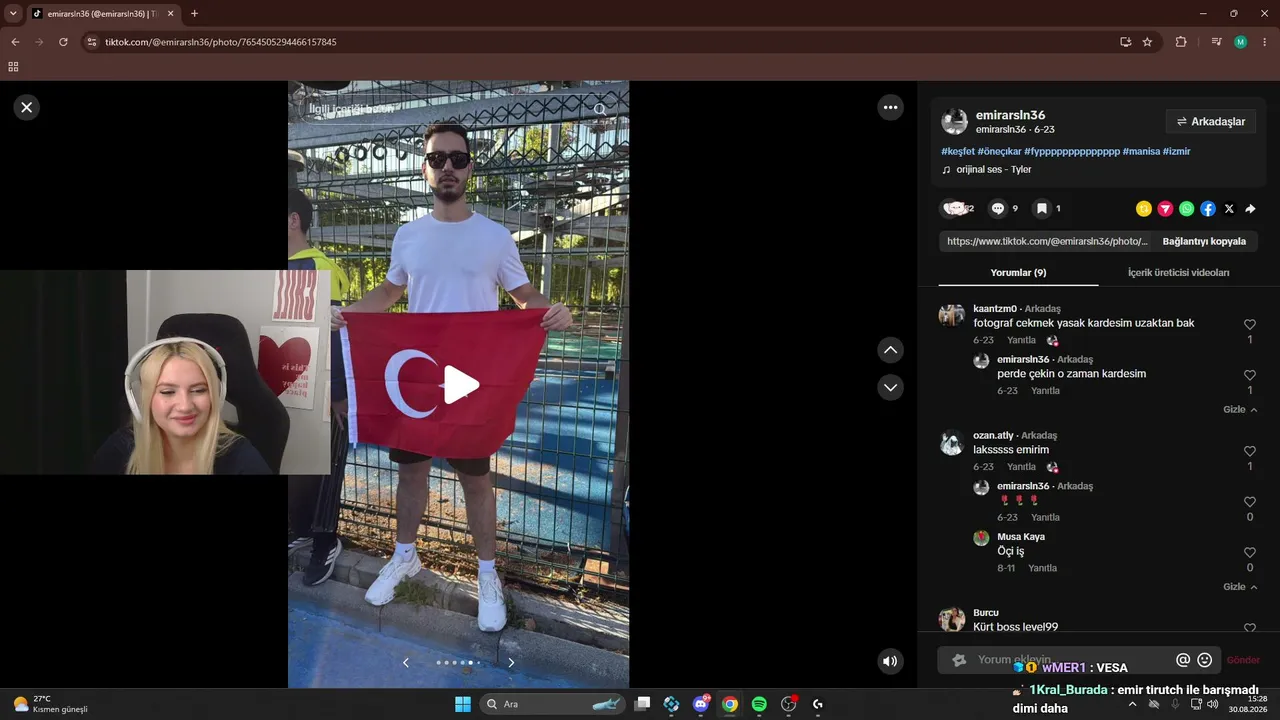Screen dimensions: 1280x720
Task: Reply to ozan.atly's comment with Yanıtla
Action: coord(1021,467)
